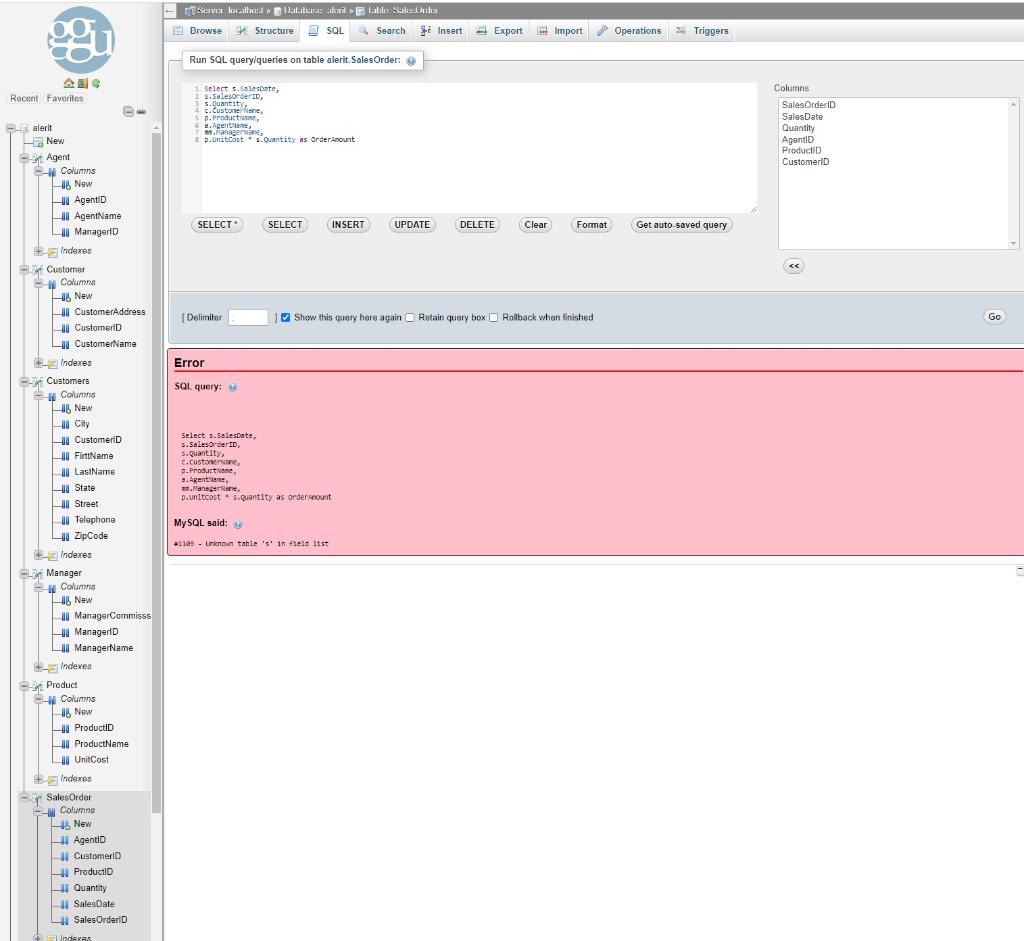Collapse the Columns panel with the << control

click(x=793, y=265)
